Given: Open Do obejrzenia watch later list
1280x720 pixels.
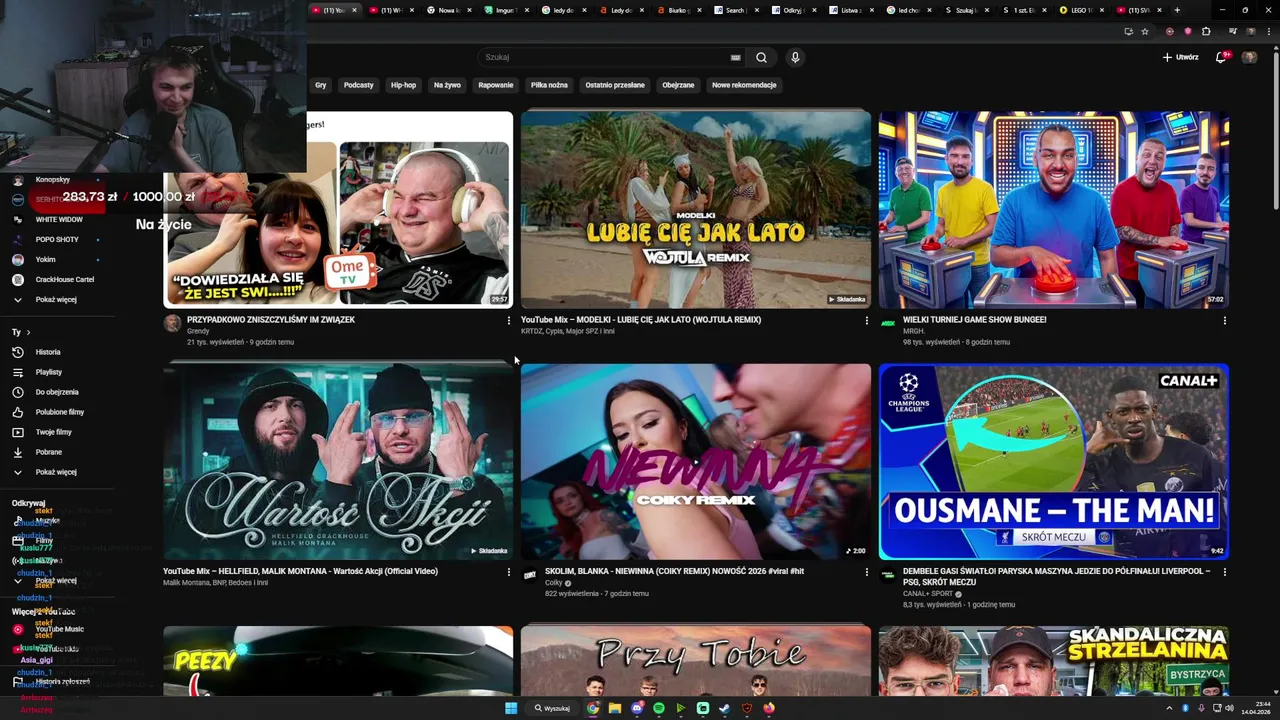Looking at the screenshot, I should coord(56,392).
